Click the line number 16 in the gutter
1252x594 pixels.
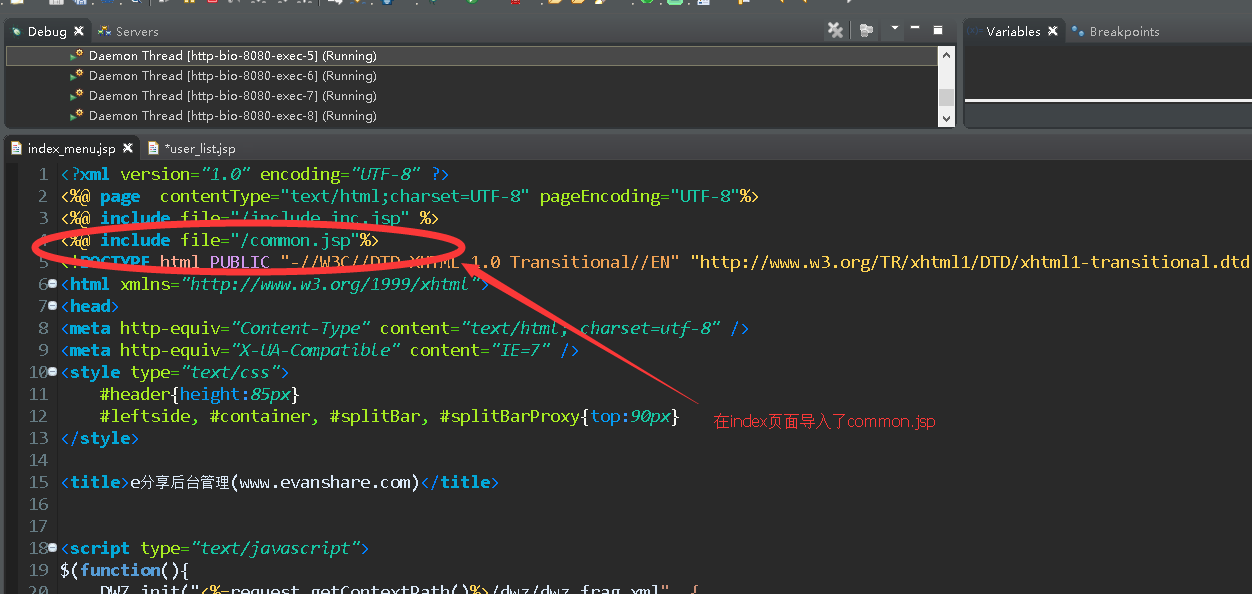tap(38, 504)
